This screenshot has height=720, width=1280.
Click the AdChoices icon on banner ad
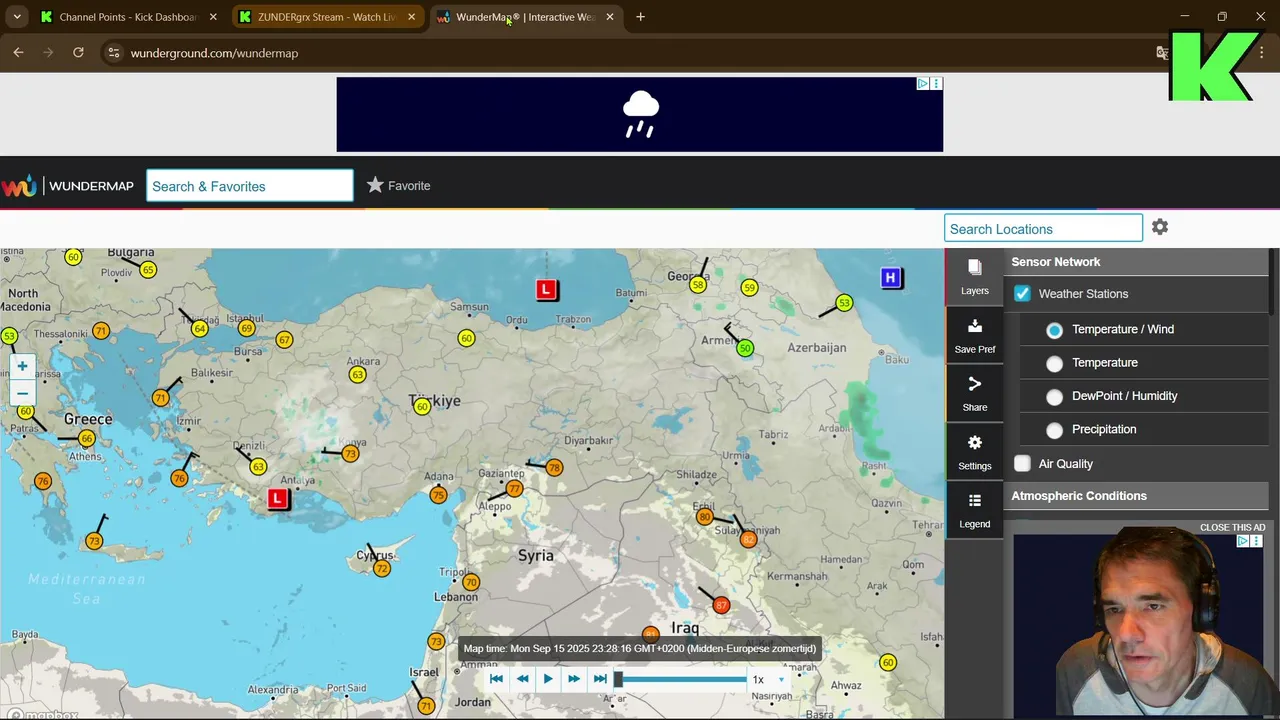click(x=923, y=84)
